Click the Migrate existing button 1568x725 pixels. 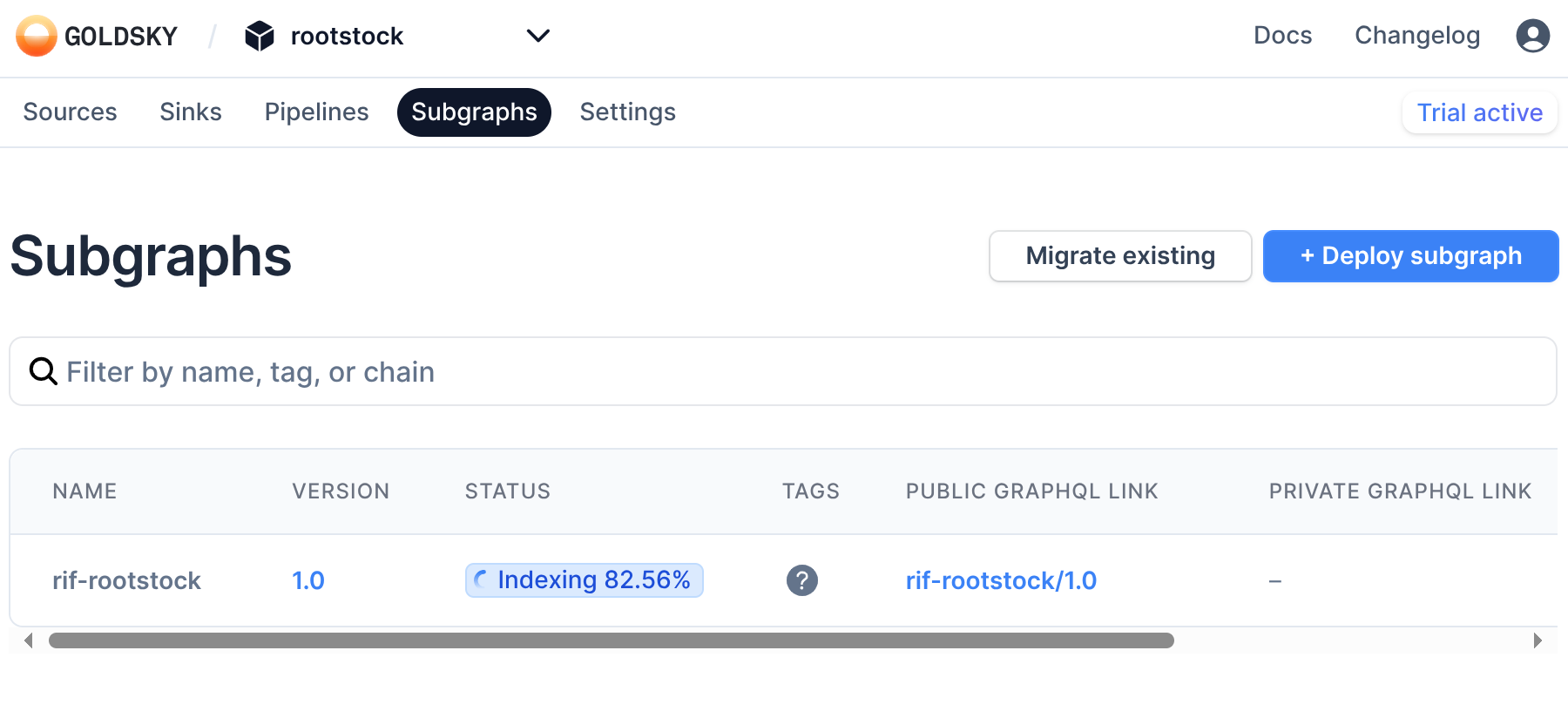[1119, 256]
